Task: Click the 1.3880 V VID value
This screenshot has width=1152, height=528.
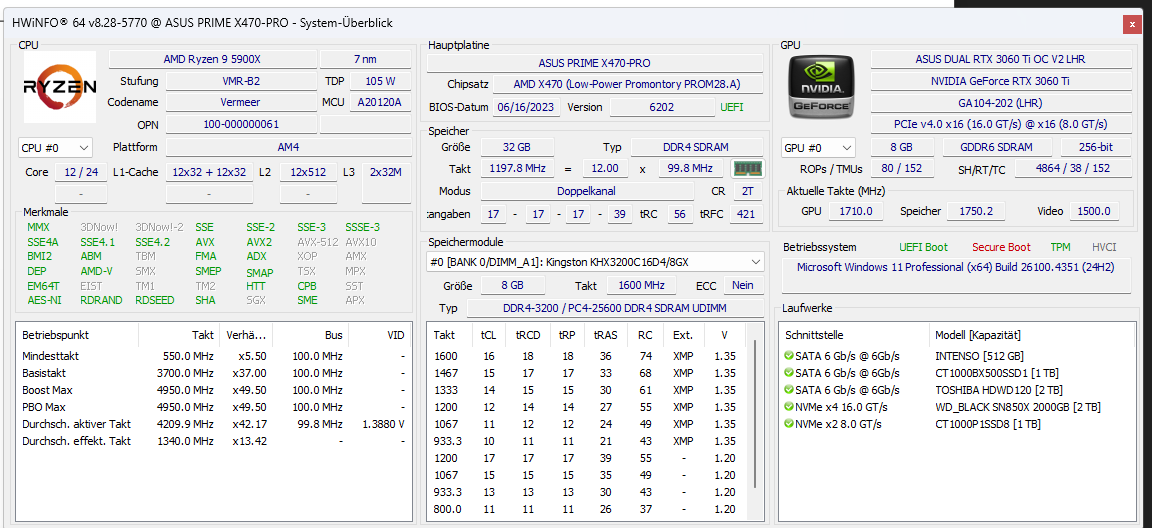Action: click(383, 424)
